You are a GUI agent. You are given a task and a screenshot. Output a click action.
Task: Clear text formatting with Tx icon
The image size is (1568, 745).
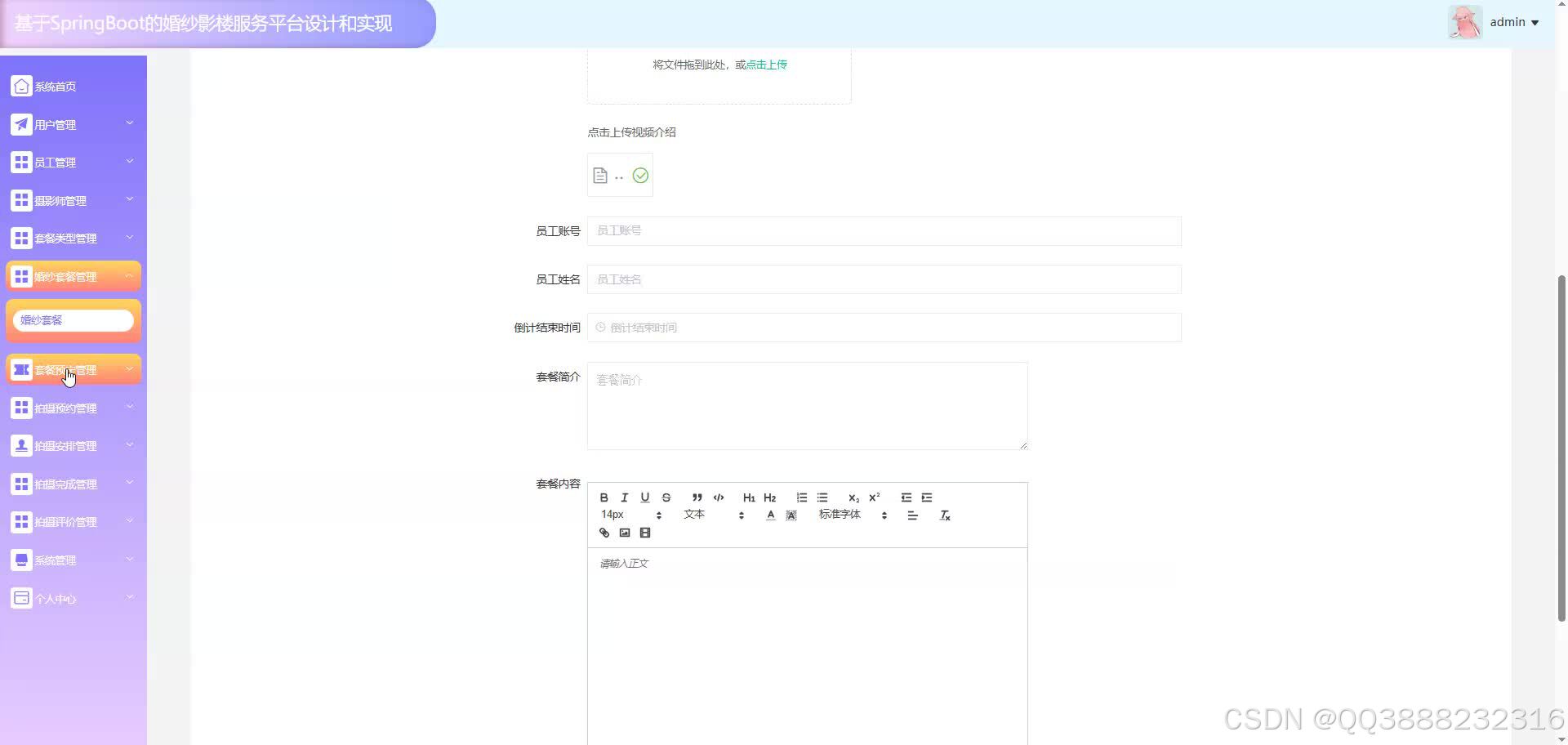(945, 515)
